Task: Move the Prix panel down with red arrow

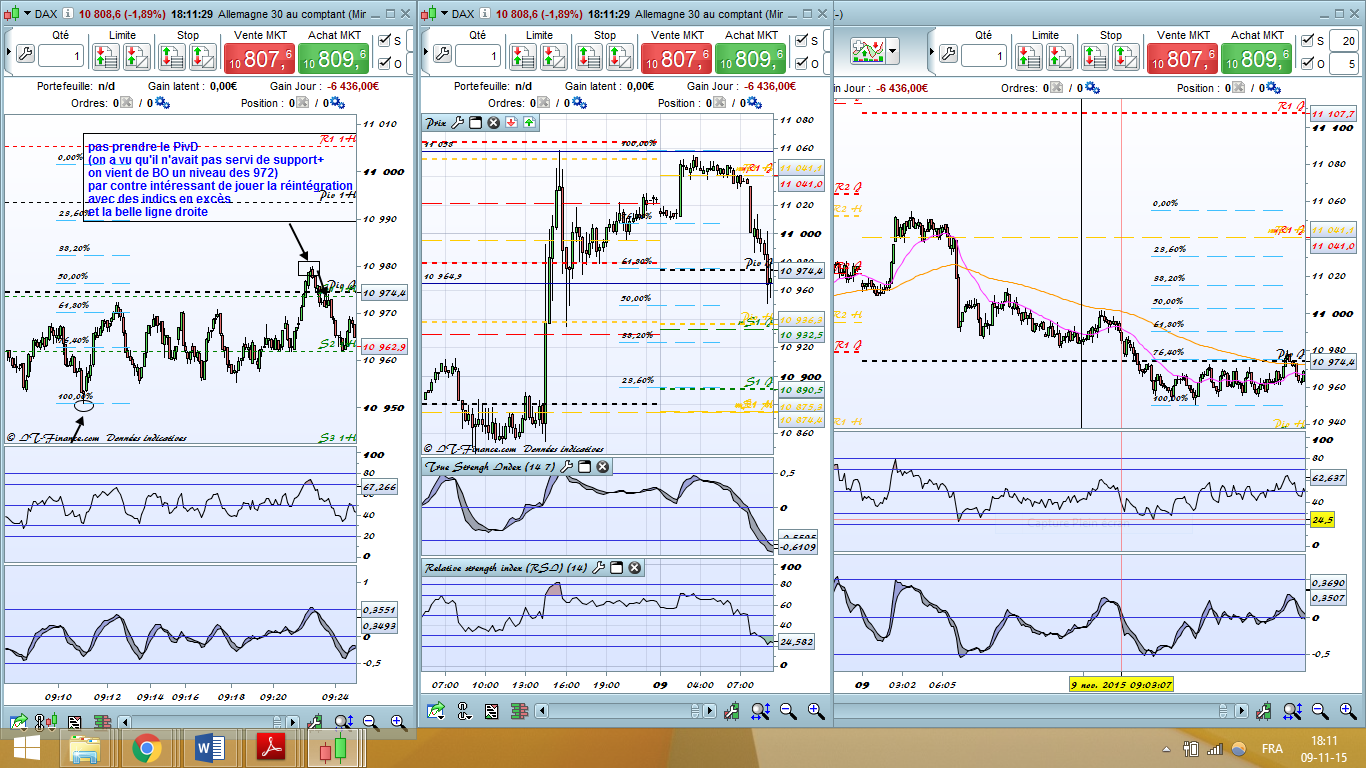Action: coord(511,123)
